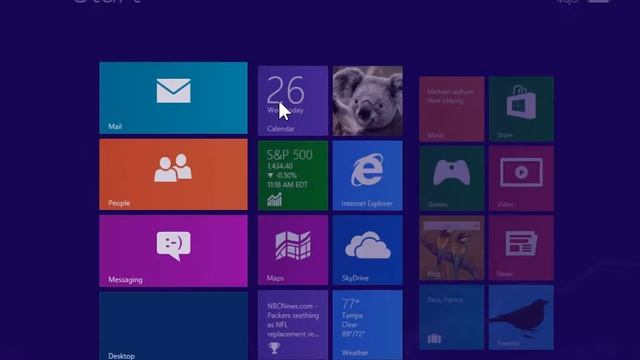640x360 pixels.
Task: Launch the Video tile
Action: [x=521, y=179]
